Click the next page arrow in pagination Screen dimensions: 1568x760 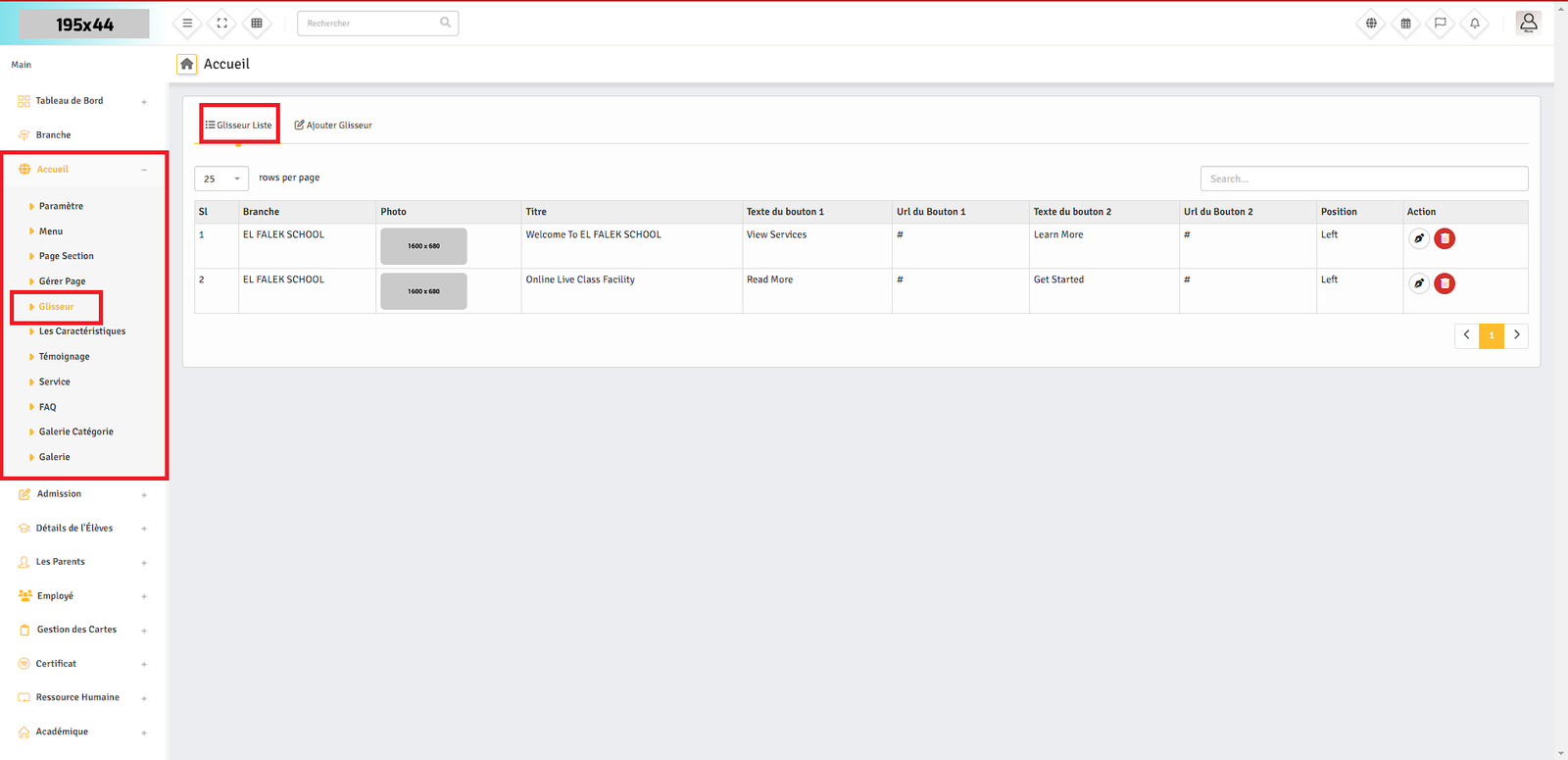pos(1516,335)
